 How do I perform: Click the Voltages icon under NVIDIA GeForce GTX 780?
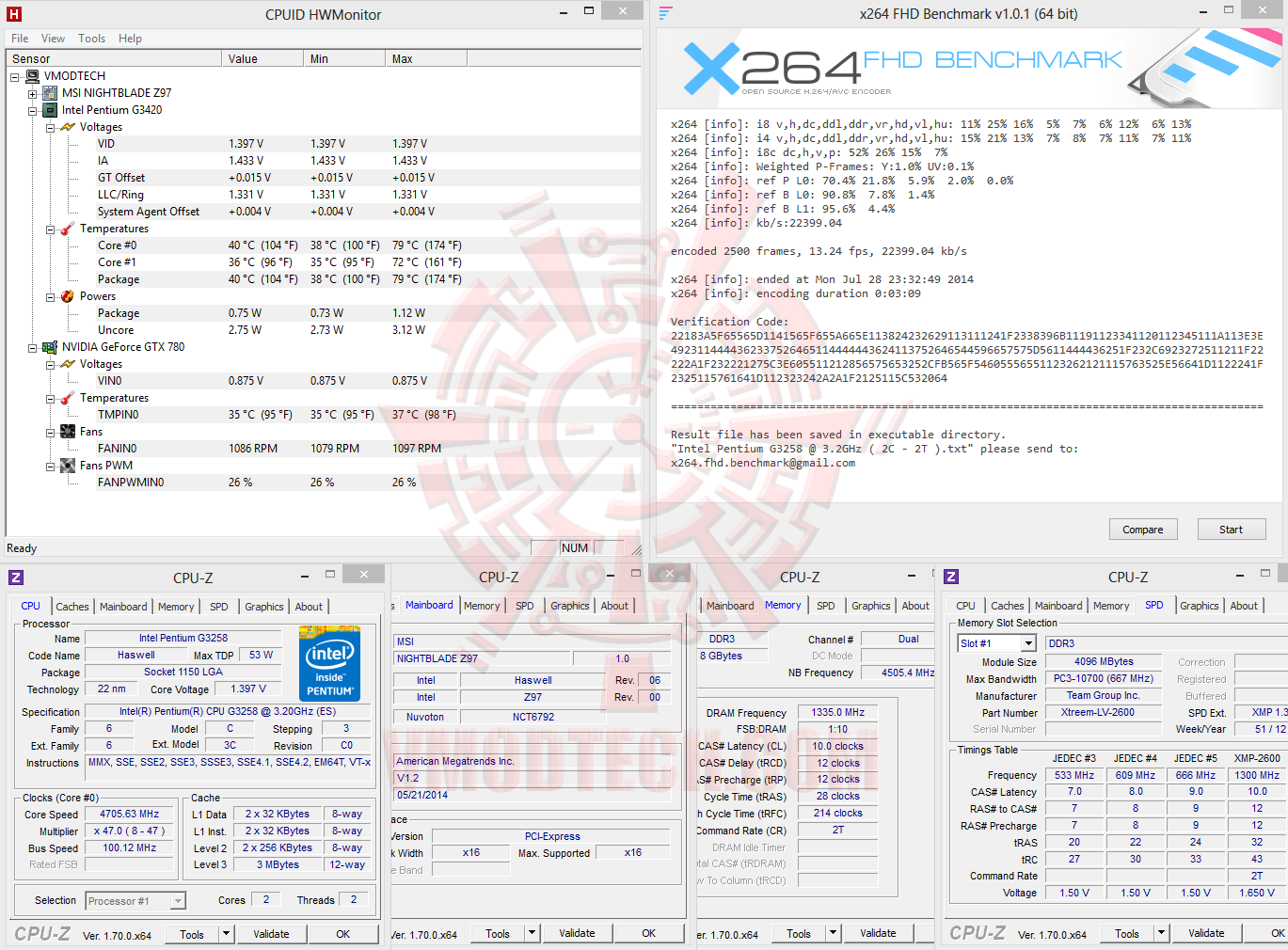click(x=68, y=364)
